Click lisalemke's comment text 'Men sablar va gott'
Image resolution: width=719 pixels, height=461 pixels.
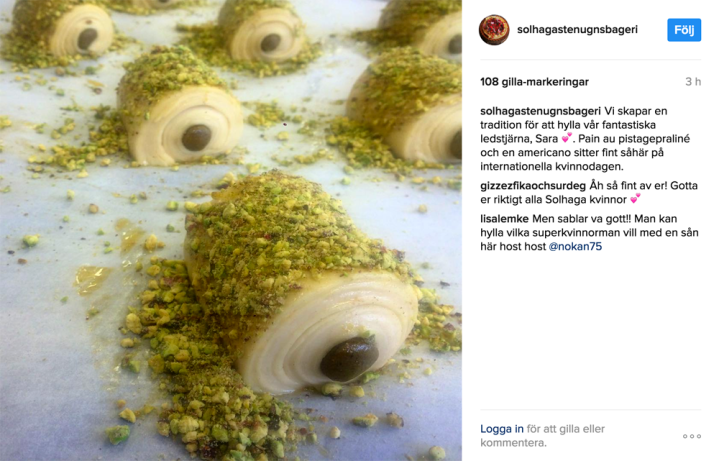click(580, 218)
